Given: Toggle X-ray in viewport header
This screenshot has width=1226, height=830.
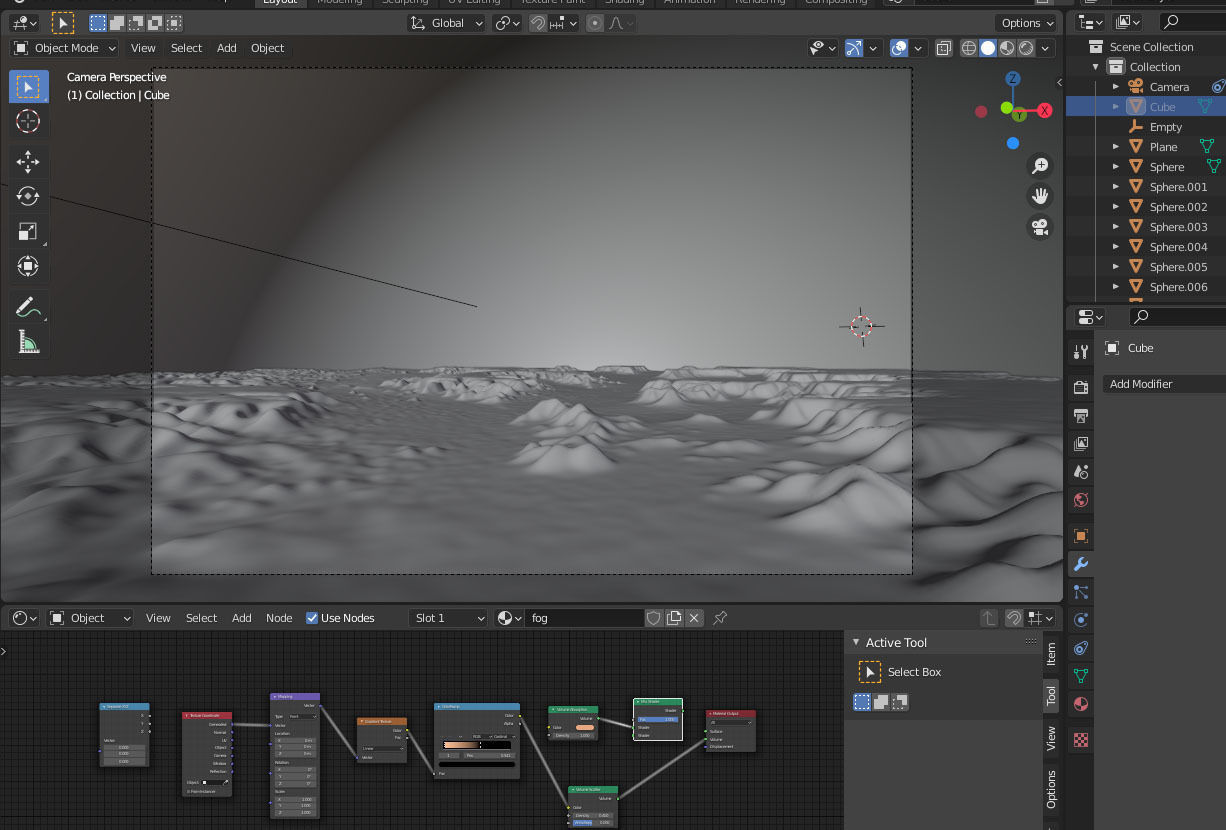Looking at the screenshot, I should [943, 48].
